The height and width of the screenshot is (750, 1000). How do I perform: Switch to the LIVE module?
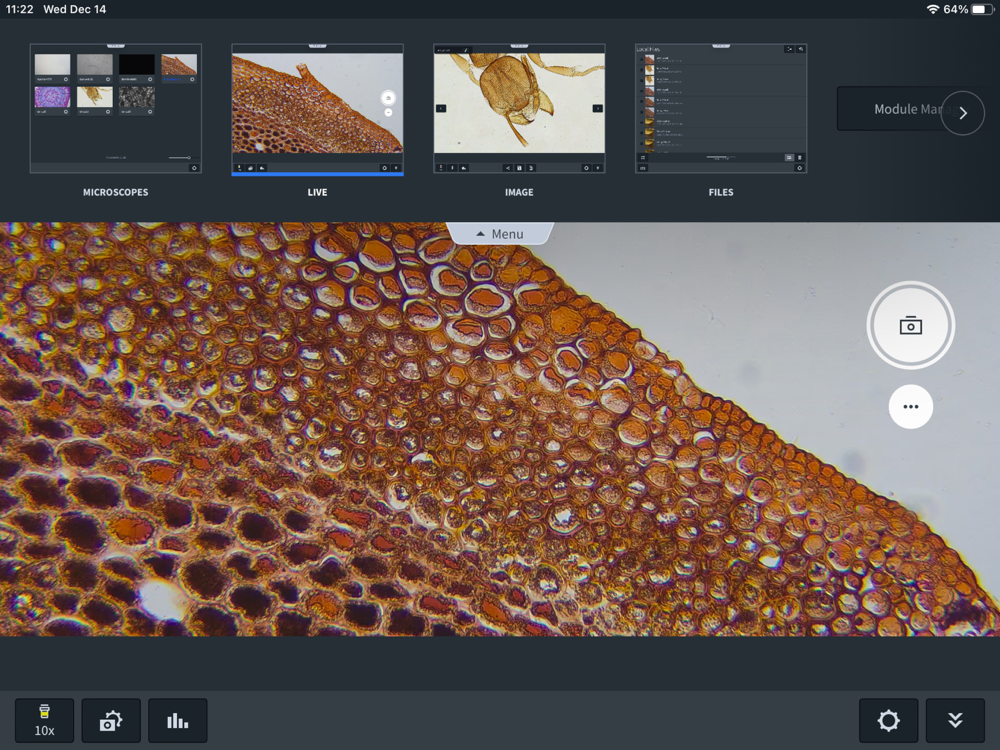(317, 109)
